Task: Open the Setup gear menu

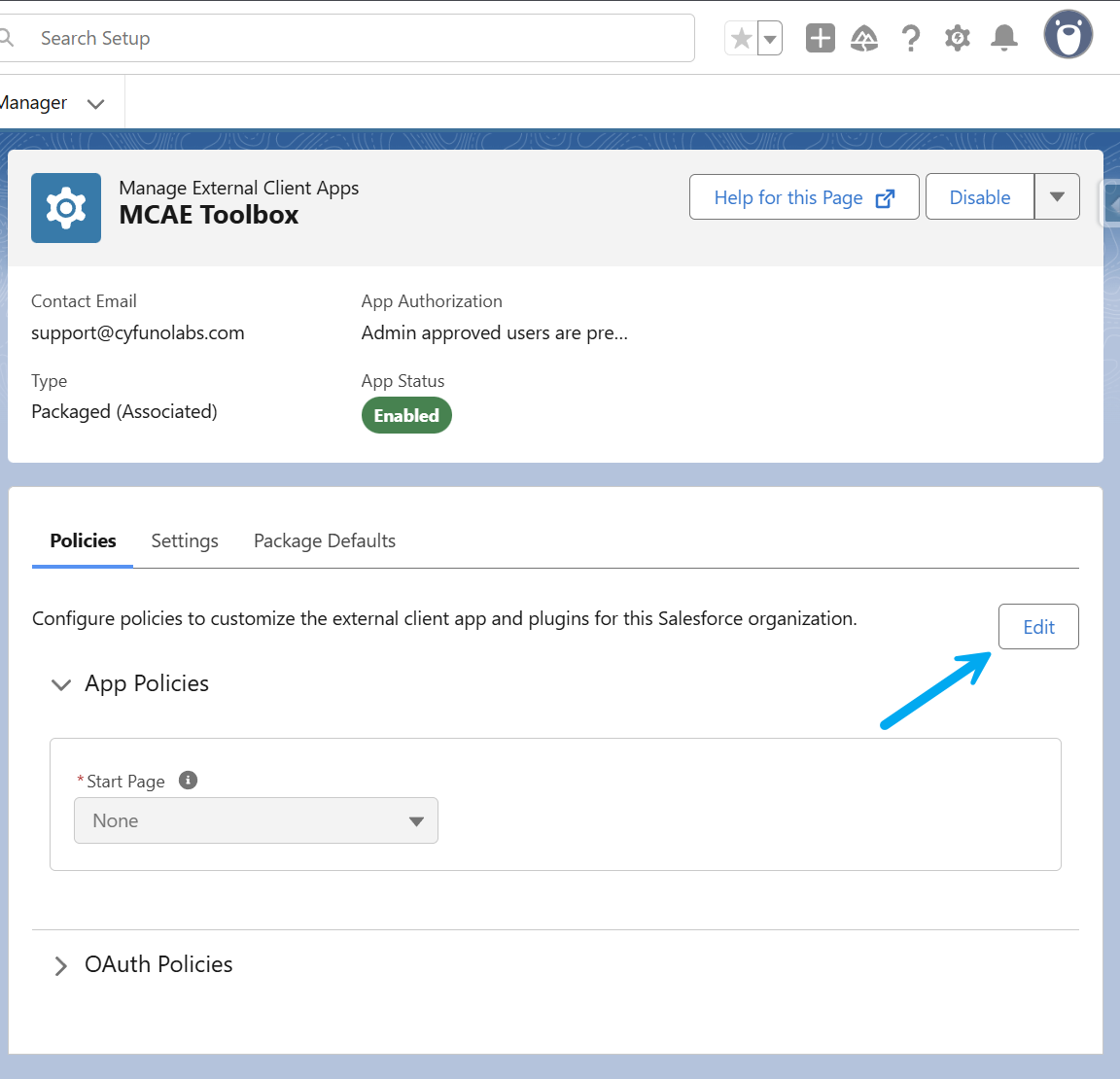Action: coord(957,38)
